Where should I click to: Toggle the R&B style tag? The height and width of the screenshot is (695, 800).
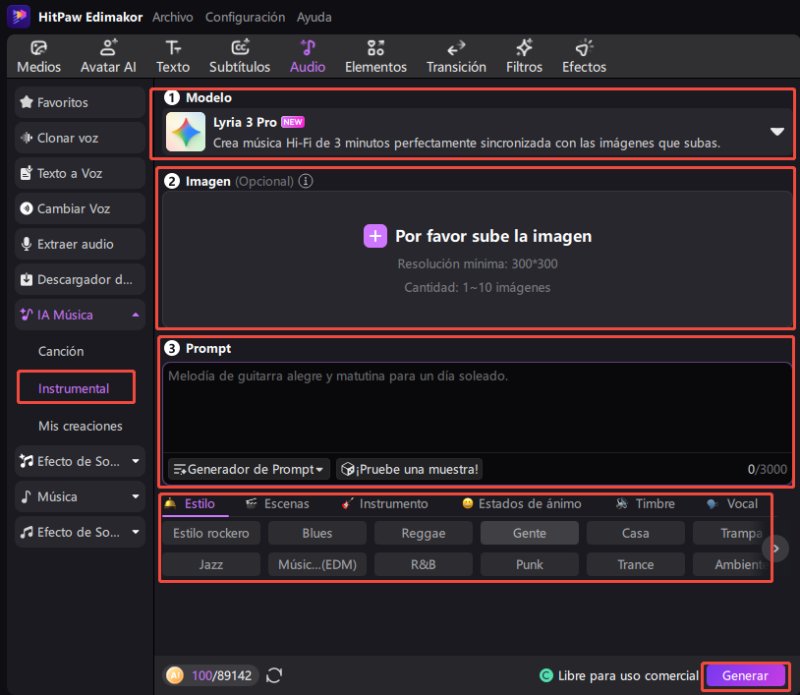423,564
